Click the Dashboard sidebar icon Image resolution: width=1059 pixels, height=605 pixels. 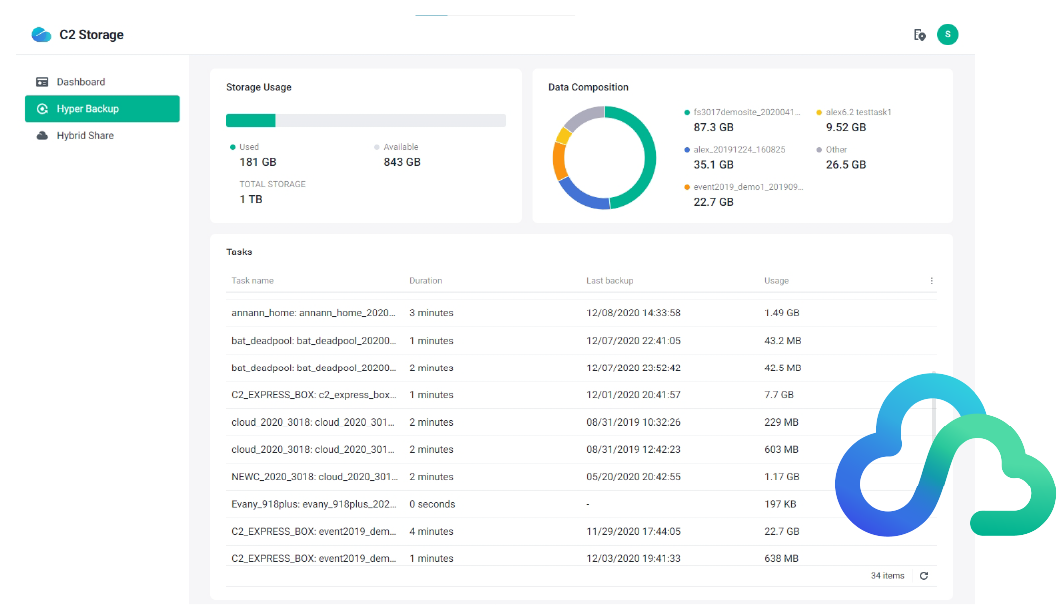(x=42, y=82)
